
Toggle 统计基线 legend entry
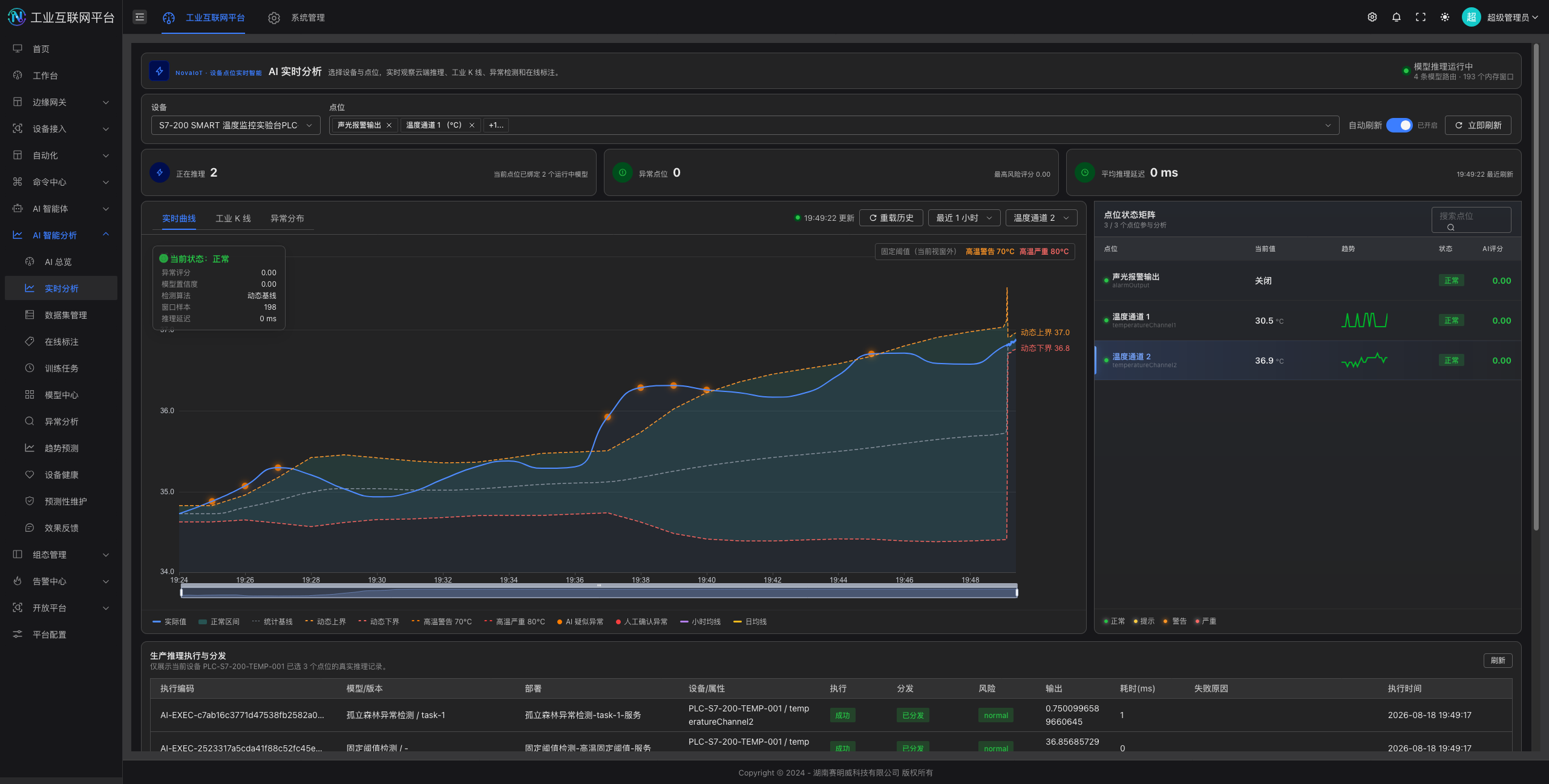pyautogui.click(x=272, y=621)
